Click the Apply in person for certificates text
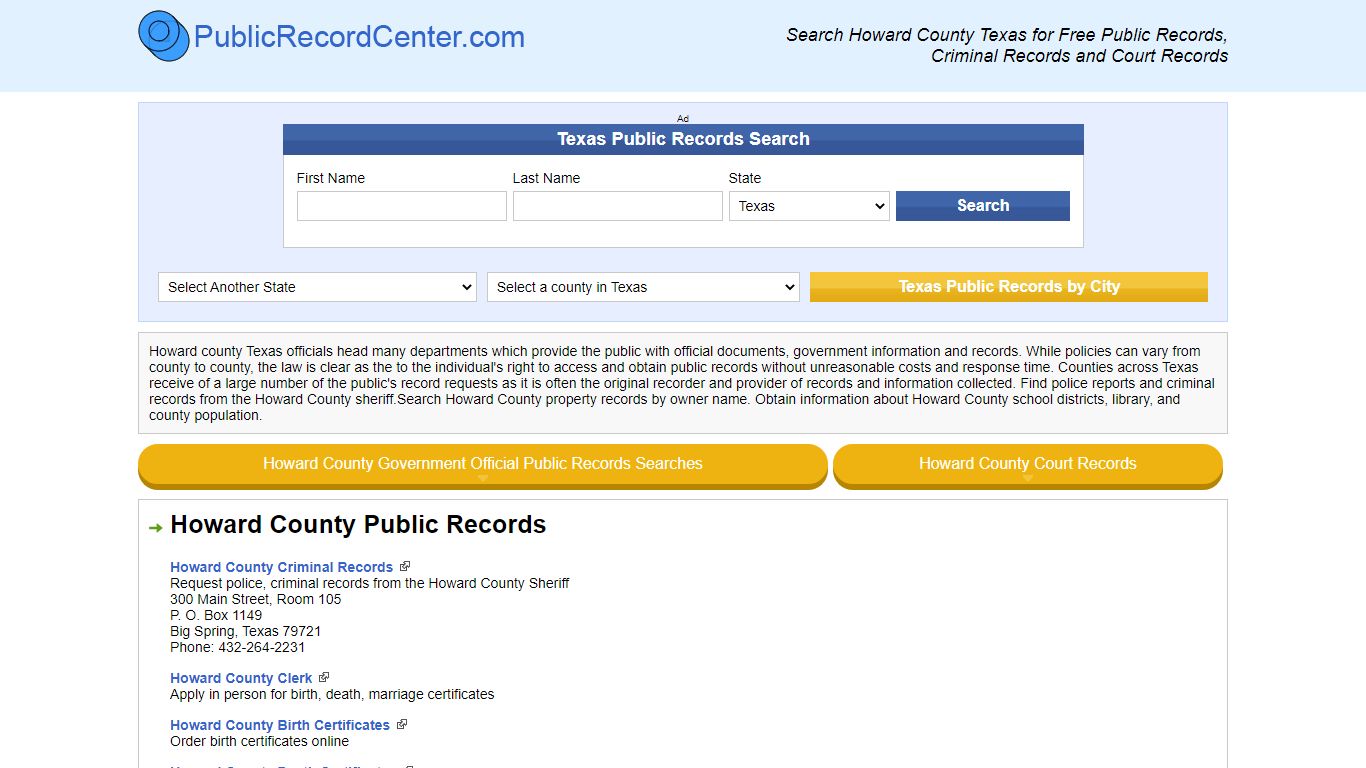 pyautogui.click(x=332, y=694)
